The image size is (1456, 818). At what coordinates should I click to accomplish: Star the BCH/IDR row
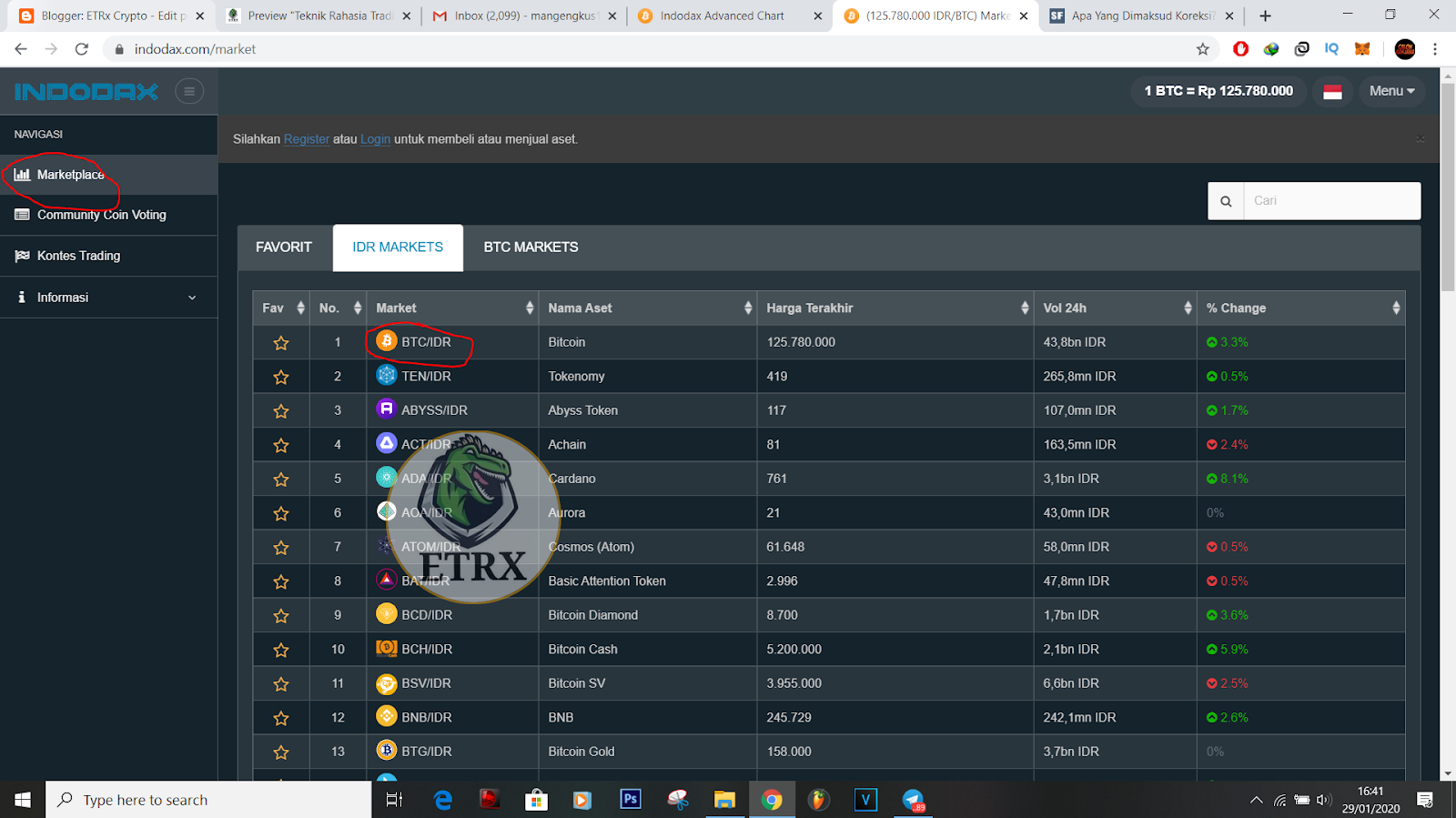(x=281, y=650)
